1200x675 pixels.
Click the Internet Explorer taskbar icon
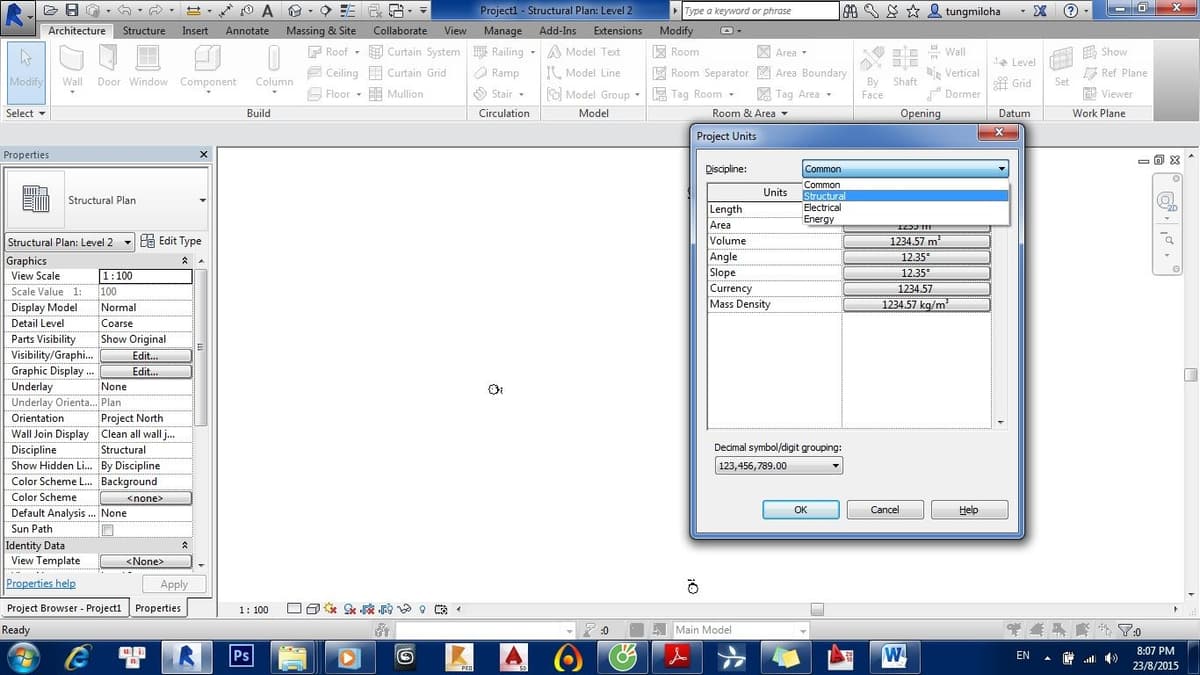(x=79, y=656)
